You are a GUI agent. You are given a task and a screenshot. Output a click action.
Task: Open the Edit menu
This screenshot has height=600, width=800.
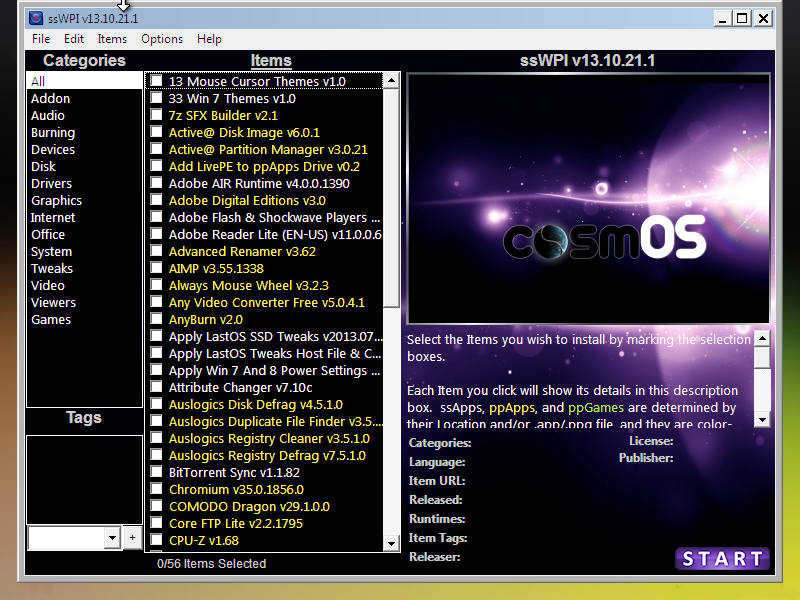point(73,39)
